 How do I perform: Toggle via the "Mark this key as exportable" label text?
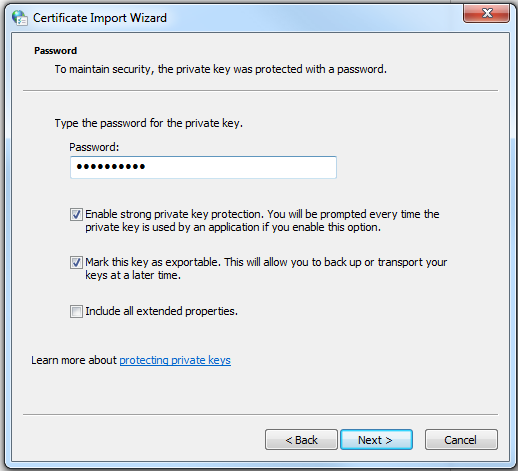pyautogui.click(x=266, y=268)
